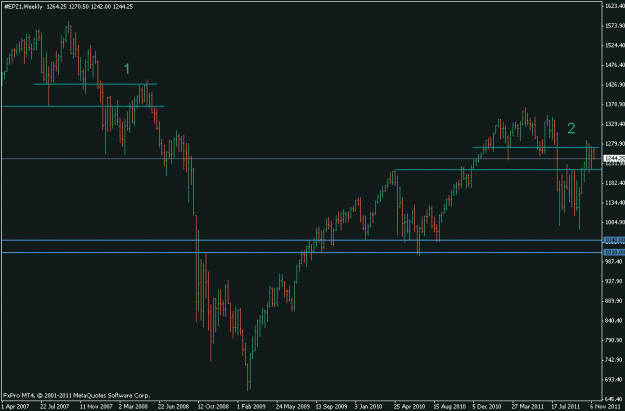Click the 1426.90 price scale value
Viewport: 625px width, 411px height.
615,85
